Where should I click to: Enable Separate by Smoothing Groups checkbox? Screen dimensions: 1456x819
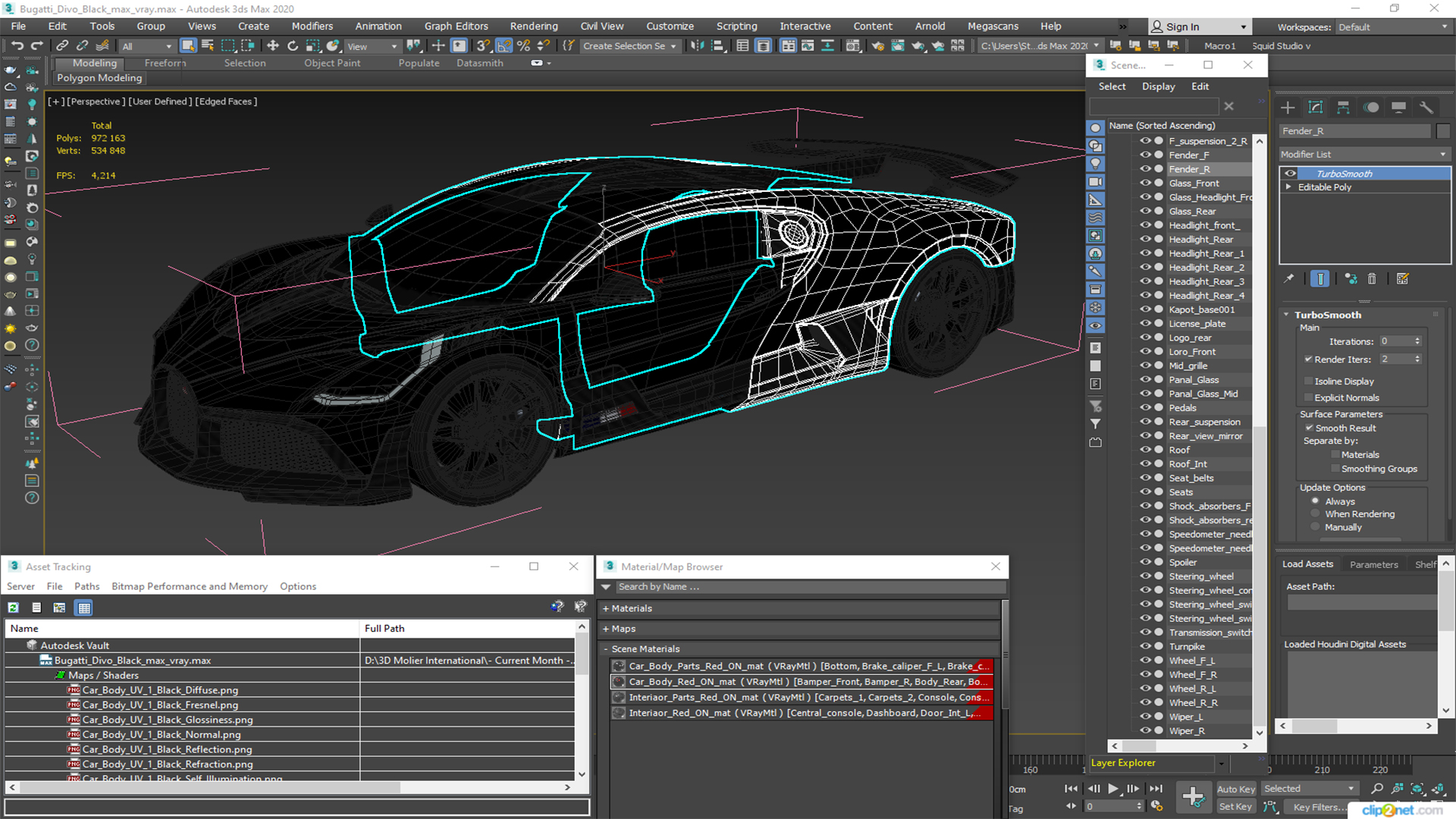tap(1335, 469)
